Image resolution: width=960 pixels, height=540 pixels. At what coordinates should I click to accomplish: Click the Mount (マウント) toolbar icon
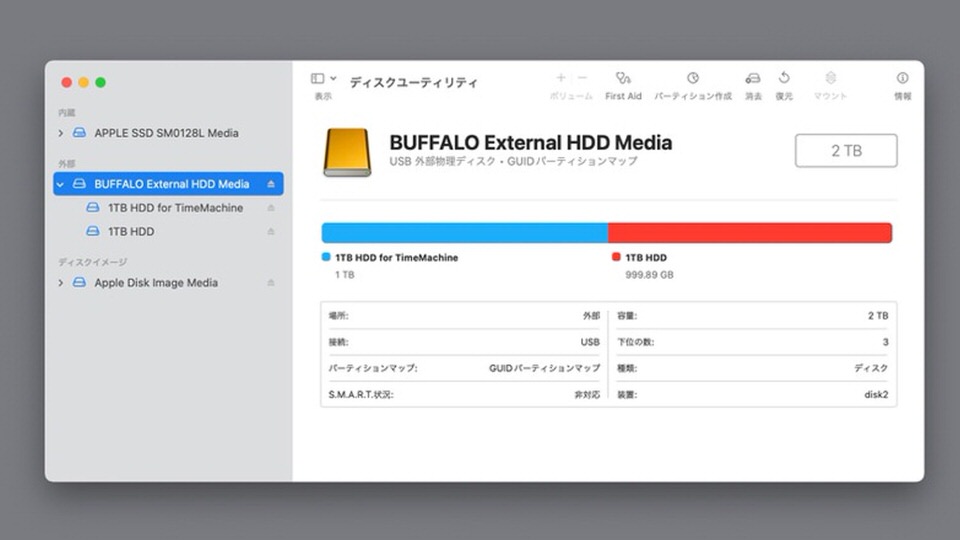tap(830, 78)
